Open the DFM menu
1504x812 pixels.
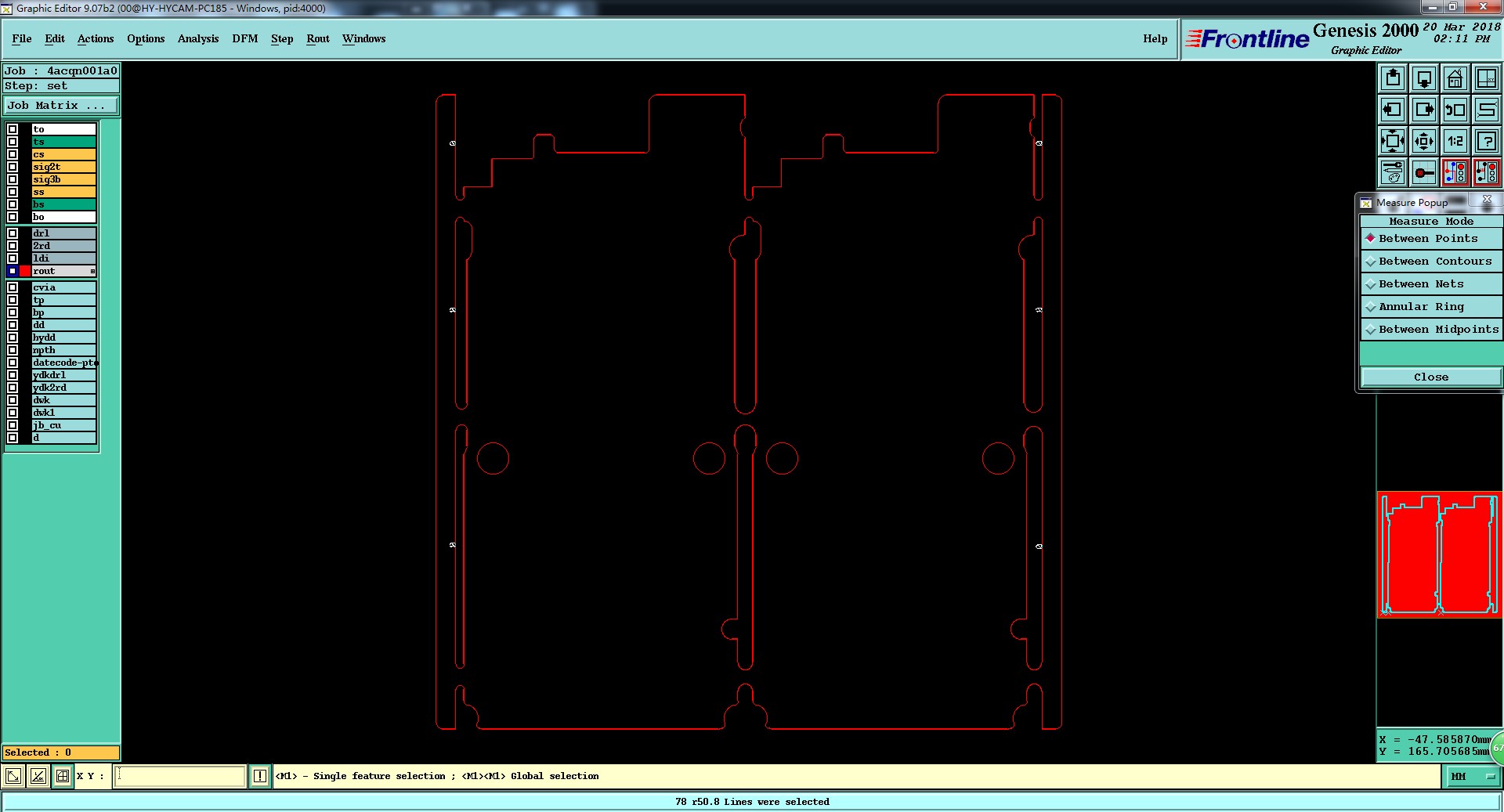click(x=245, y=38)
